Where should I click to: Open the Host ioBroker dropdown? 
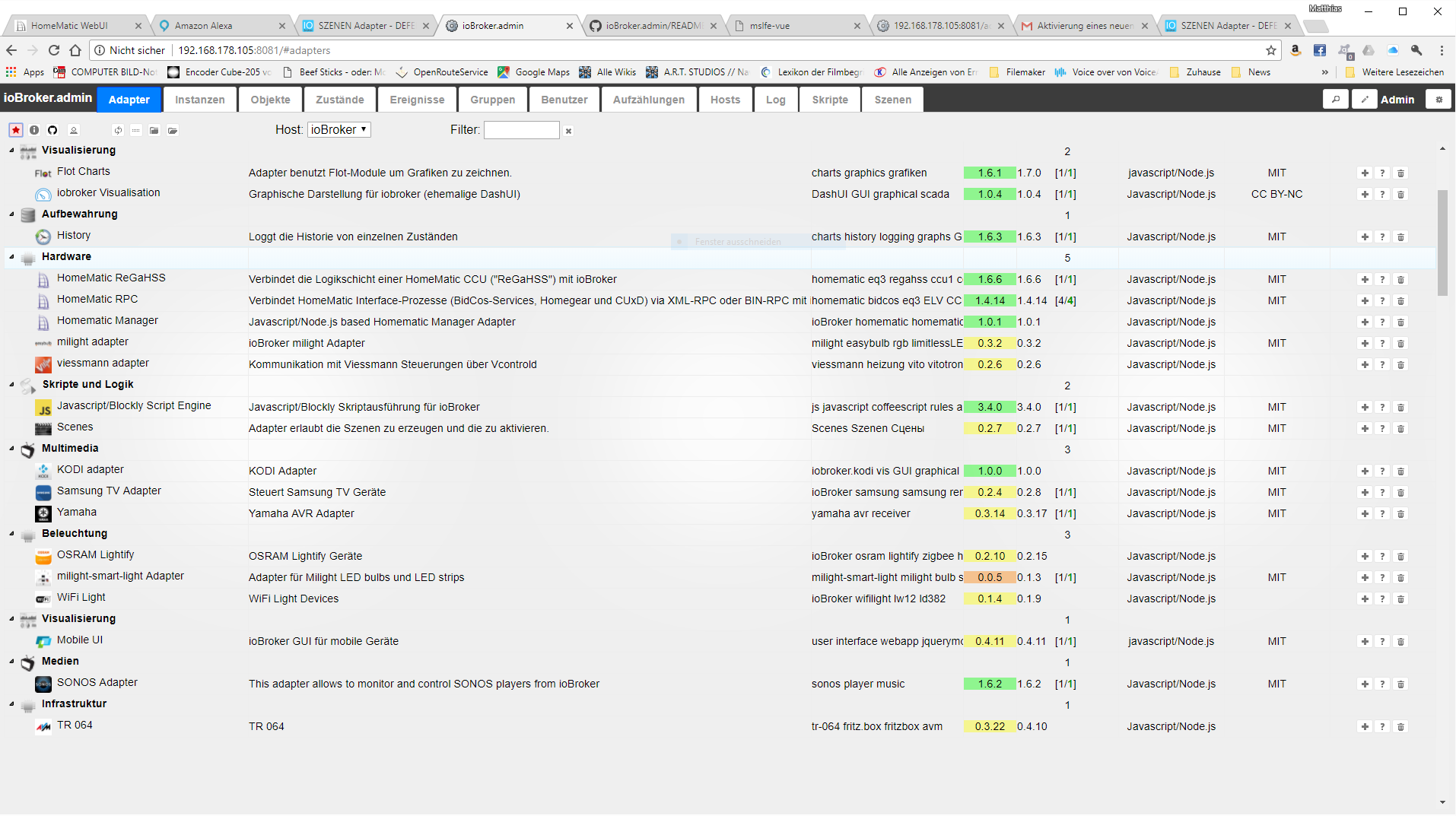tap(339, 129)
